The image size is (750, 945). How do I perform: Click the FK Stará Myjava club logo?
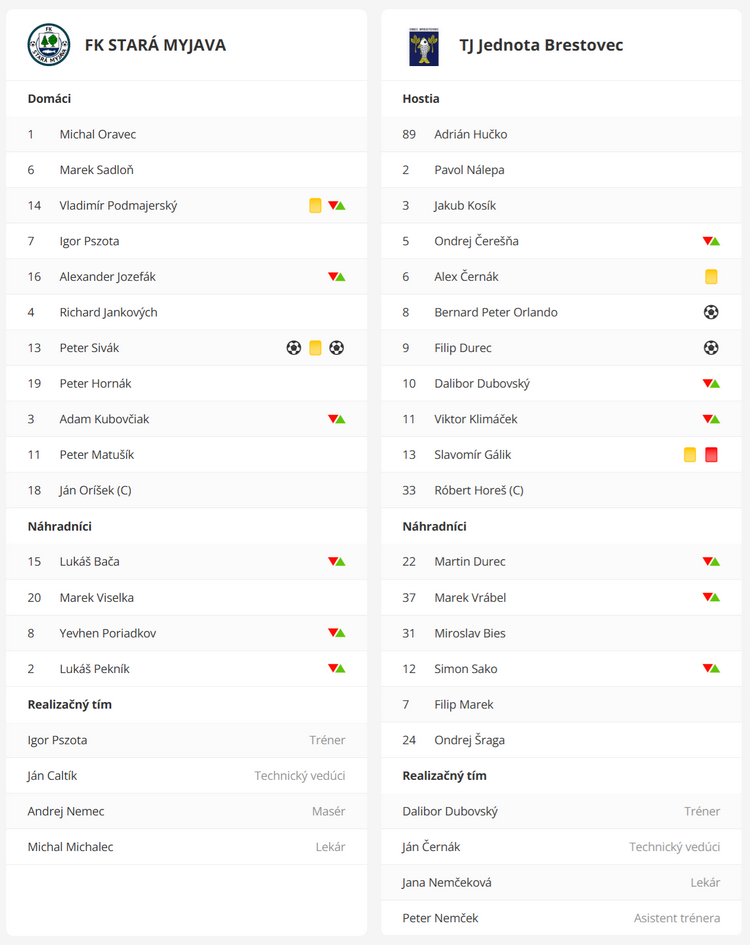click(49, 45)
